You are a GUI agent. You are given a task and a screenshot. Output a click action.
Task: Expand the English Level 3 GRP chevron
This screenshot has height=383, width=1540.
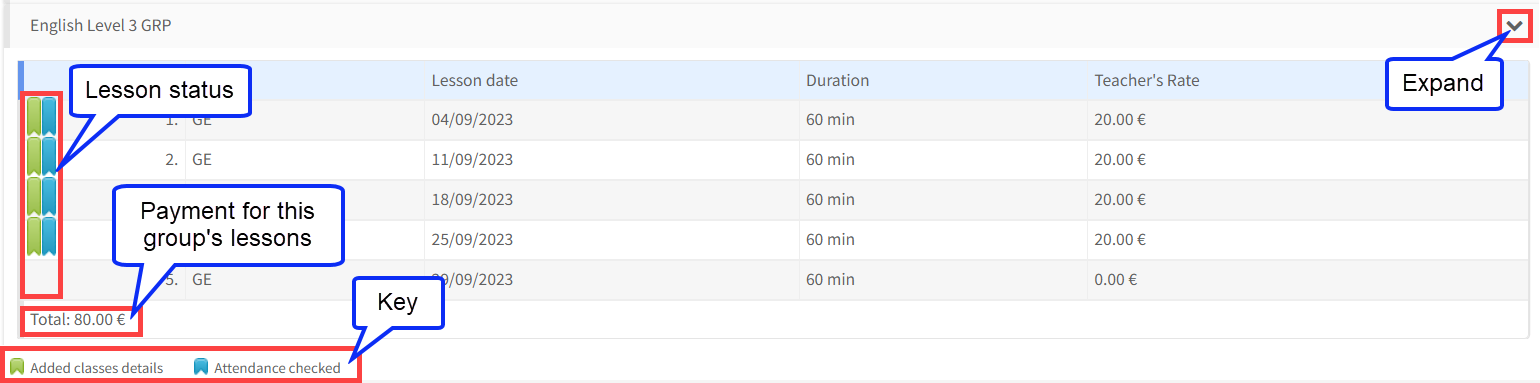pos(1514,26)
